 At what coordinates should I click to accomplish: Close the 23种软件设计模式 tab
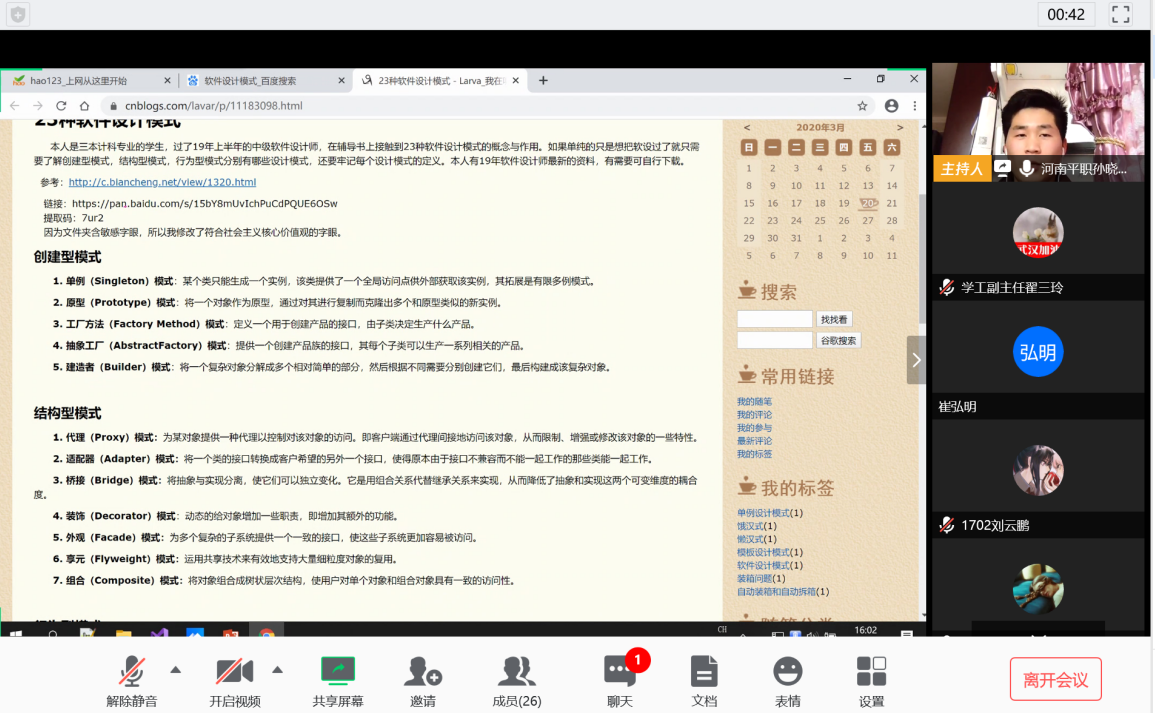(516, 81)
